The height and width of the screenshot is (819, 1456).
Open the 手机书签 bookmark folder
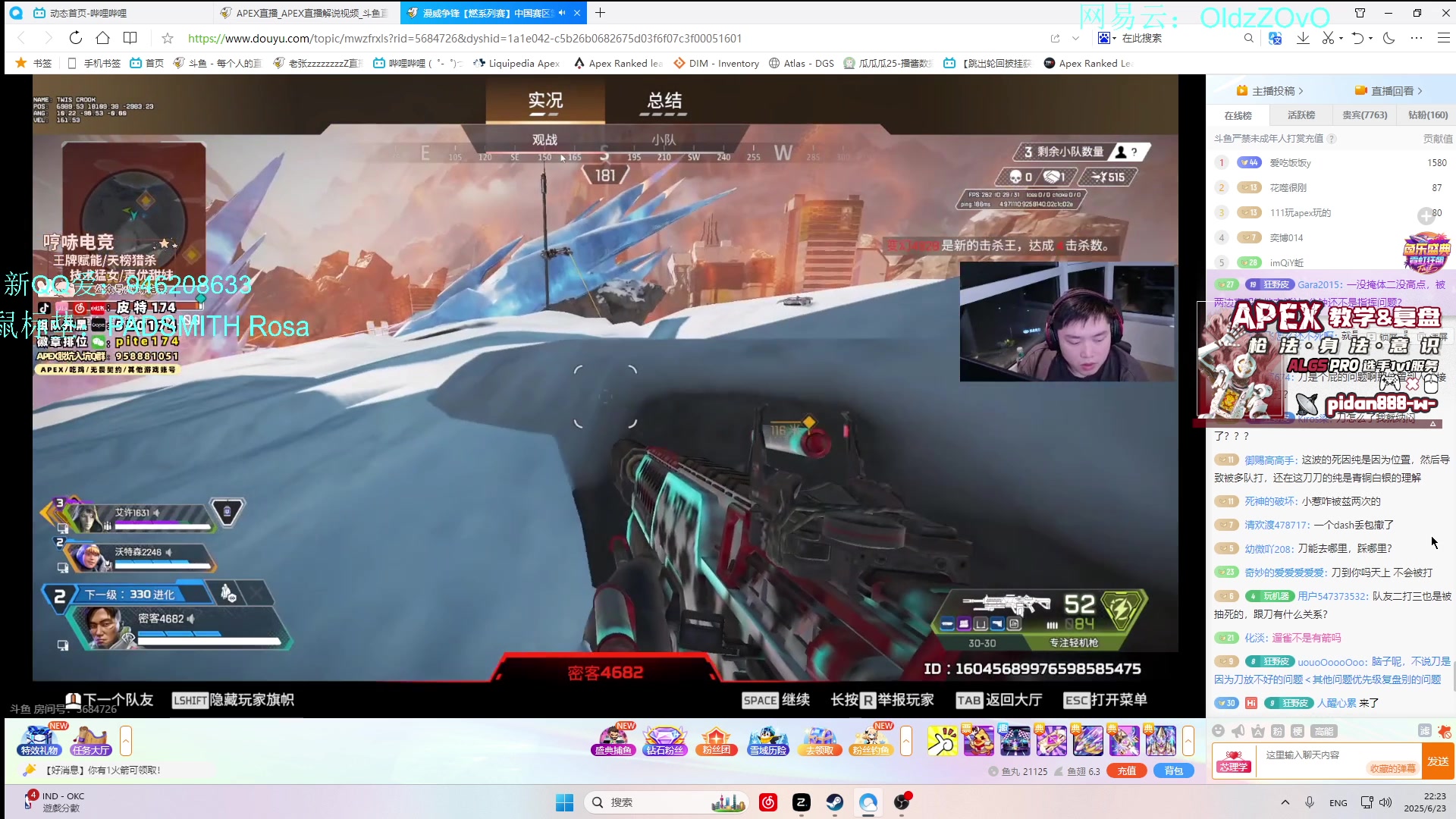click(x=94, y=63)
